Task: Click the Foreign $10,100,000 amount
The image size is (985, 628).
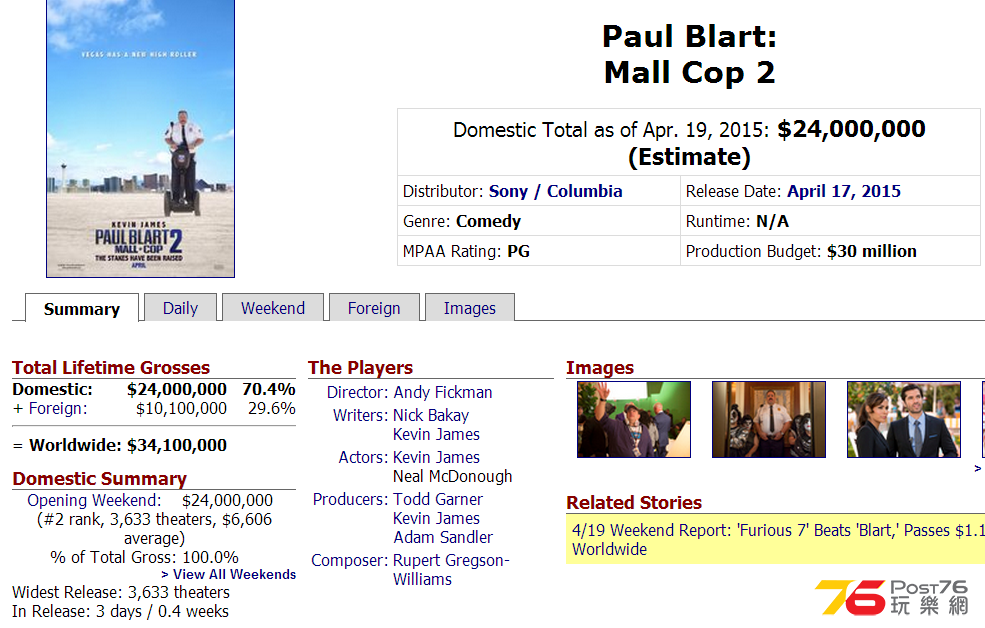Action: click(x=182, y=408)
